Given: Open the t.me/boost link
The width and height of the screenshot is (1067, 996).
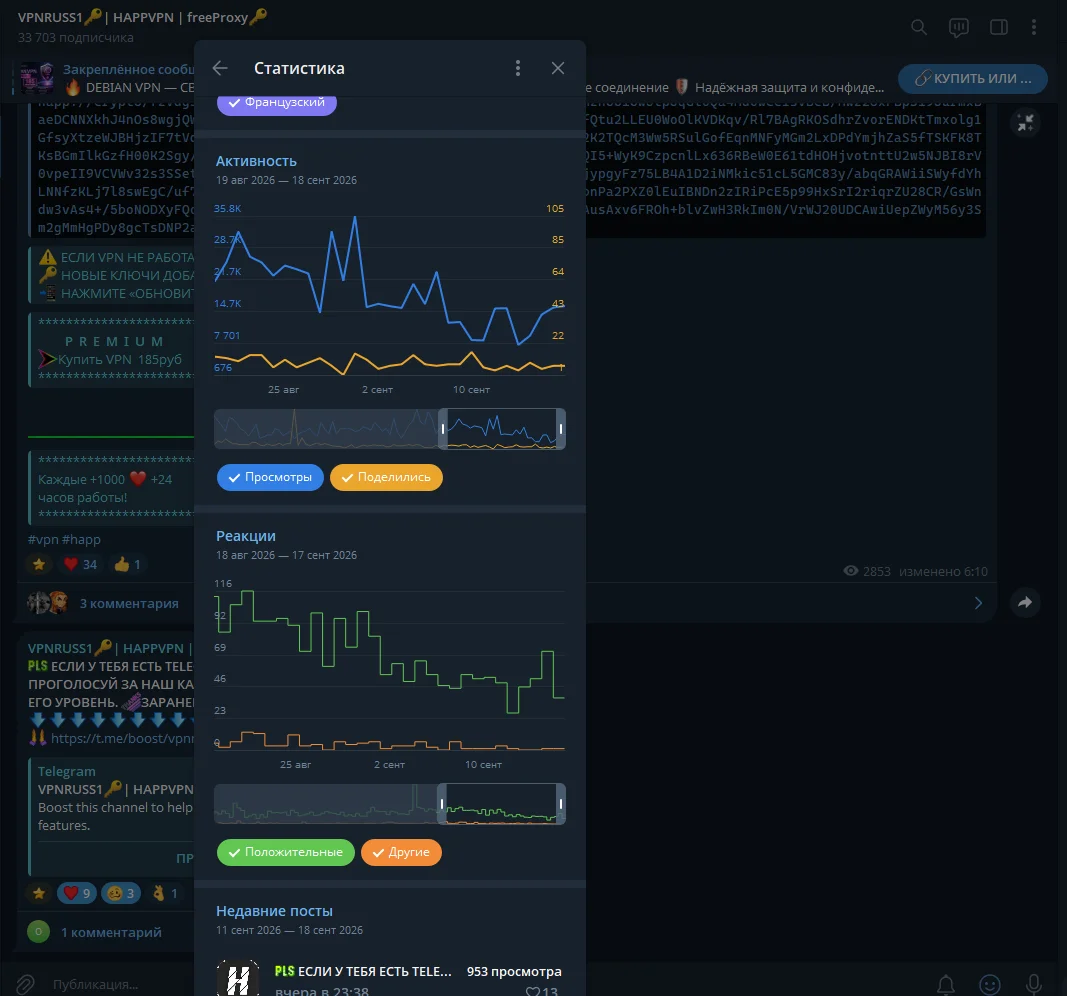Looking at the screenshot, I should pos(122,738).
